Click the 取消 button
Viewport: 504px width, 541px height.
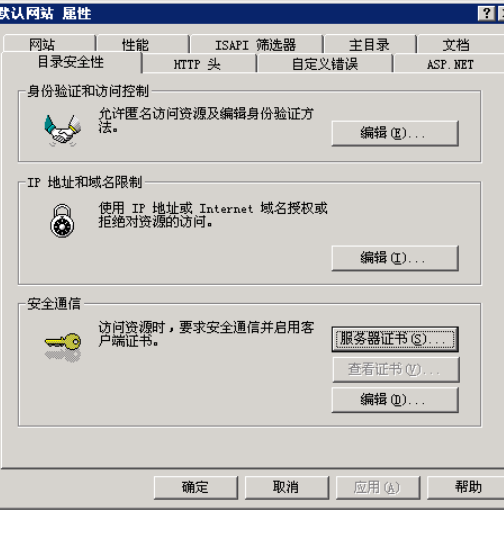(x=287, y=488)
